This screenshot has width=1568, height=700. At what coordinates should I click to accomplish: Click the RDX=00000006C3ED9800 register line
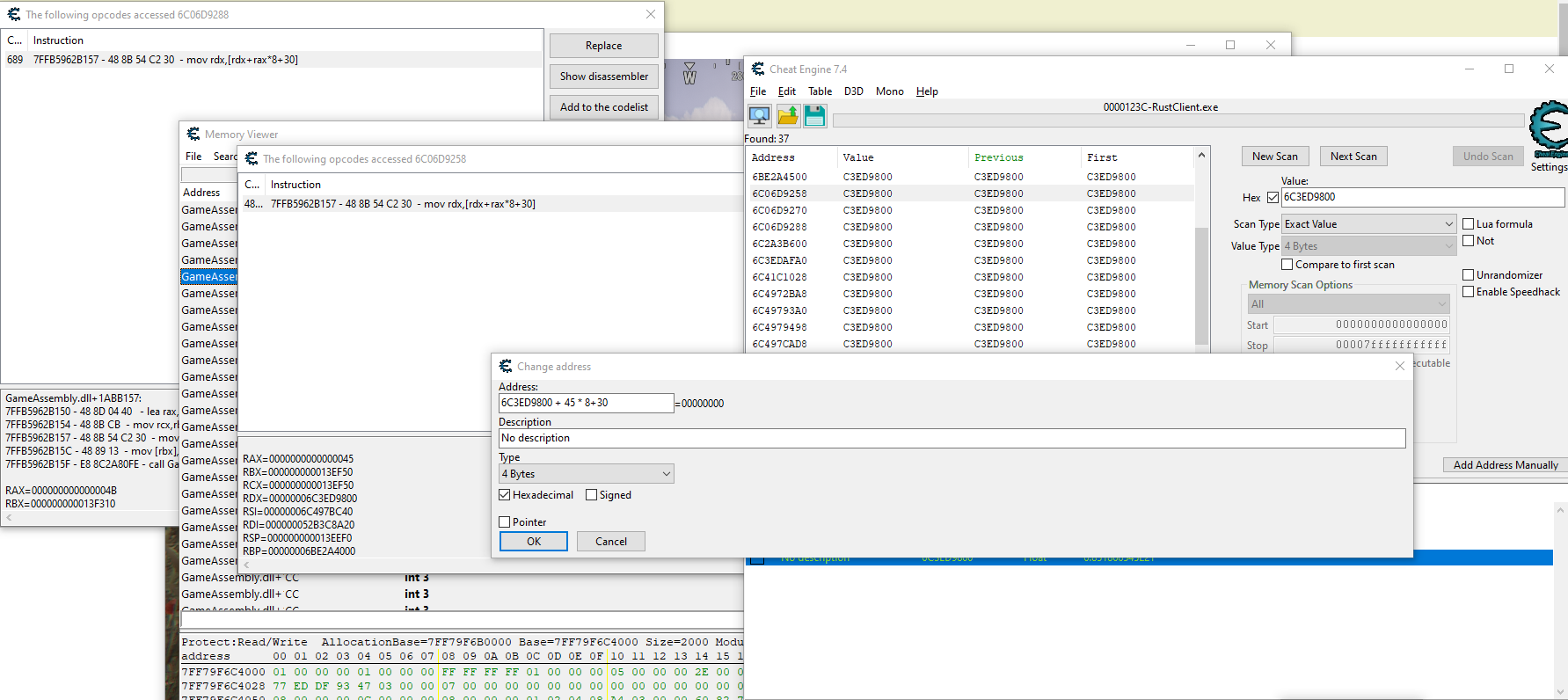coord(300,499)
